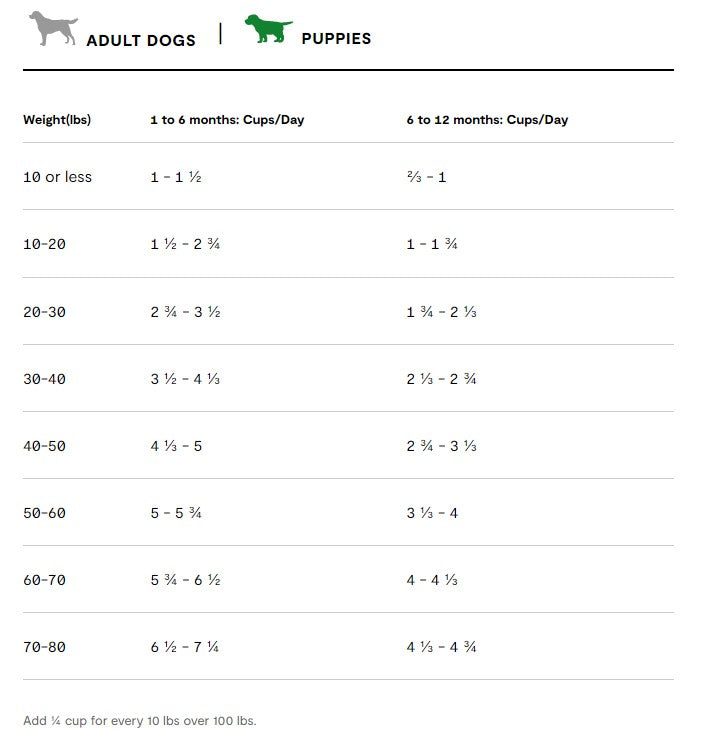The image size is (714, 729).
Task: Select the 40-50 weight row label
Action: click(44, 446)
